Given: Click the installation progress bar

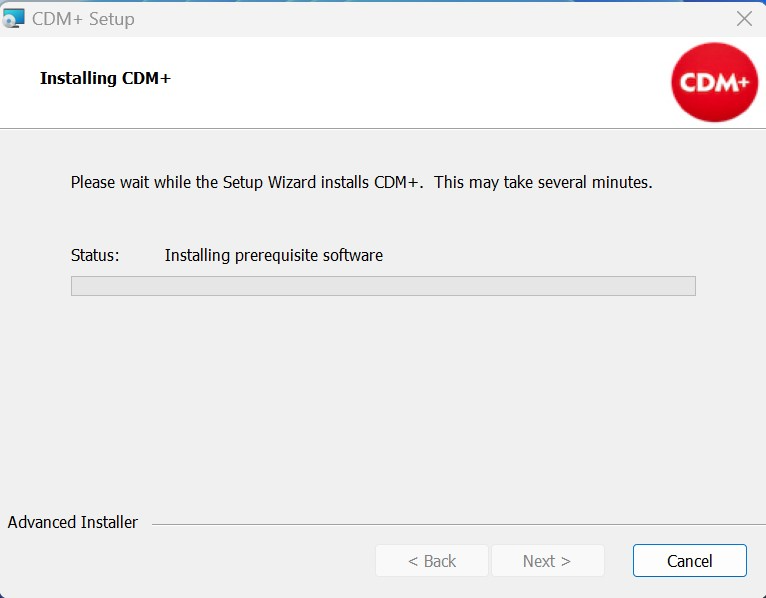Looking at the screenshot, I should tap(383, 286).
